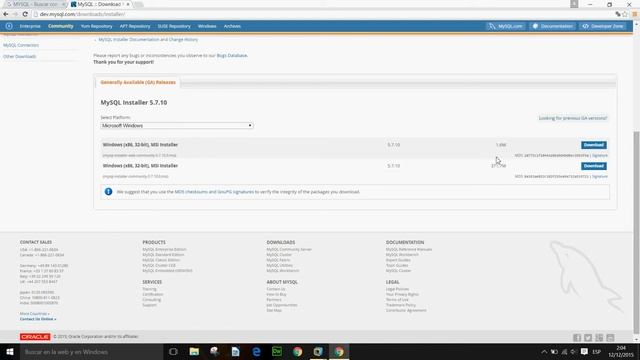Open MySQL.com button in top bar
Viewport: 640px width, 360px height.
[505, 26]
